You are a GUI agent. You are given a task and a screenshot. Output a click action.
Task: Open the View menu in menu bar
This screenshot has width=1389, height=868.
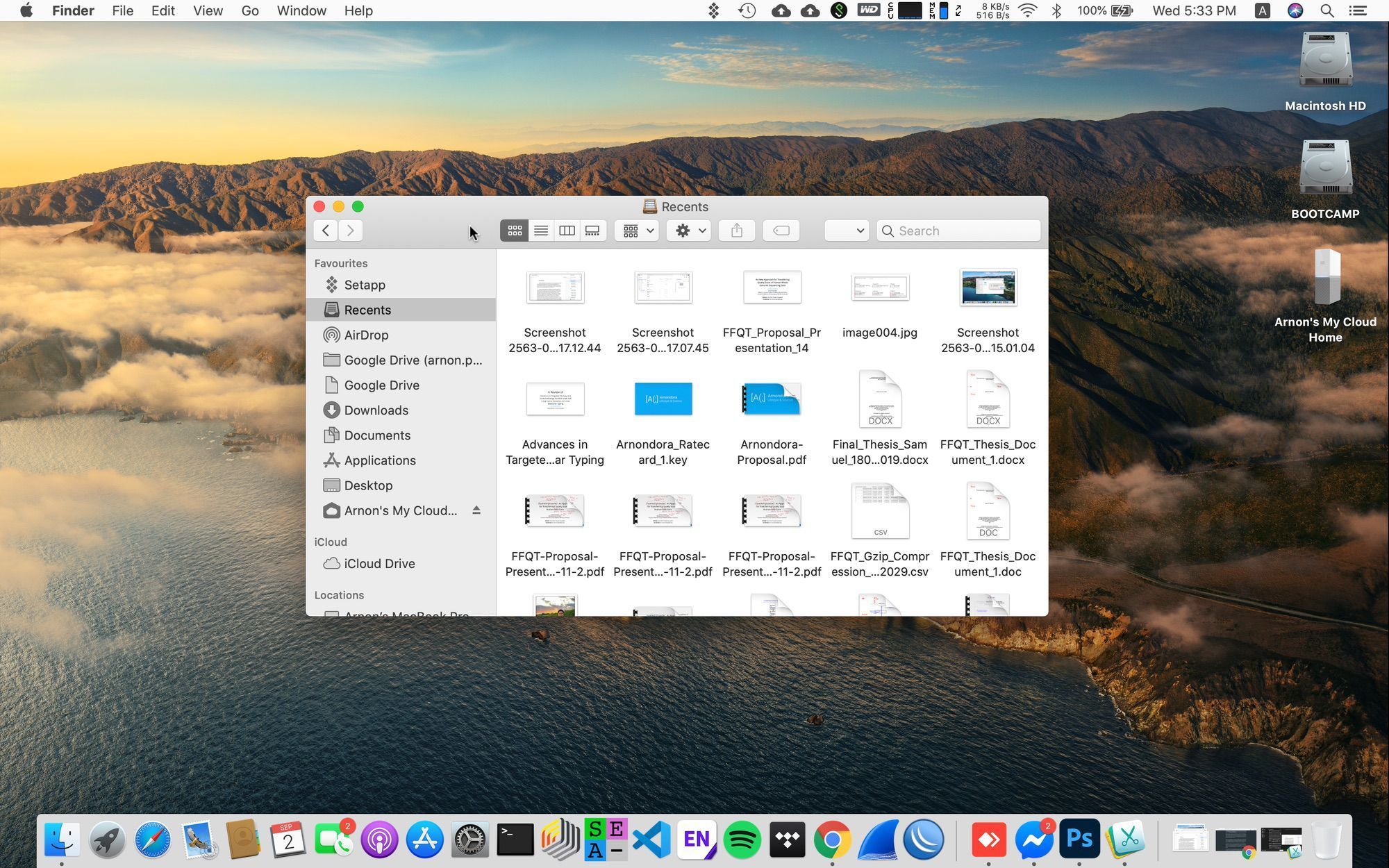pos(208,10)
